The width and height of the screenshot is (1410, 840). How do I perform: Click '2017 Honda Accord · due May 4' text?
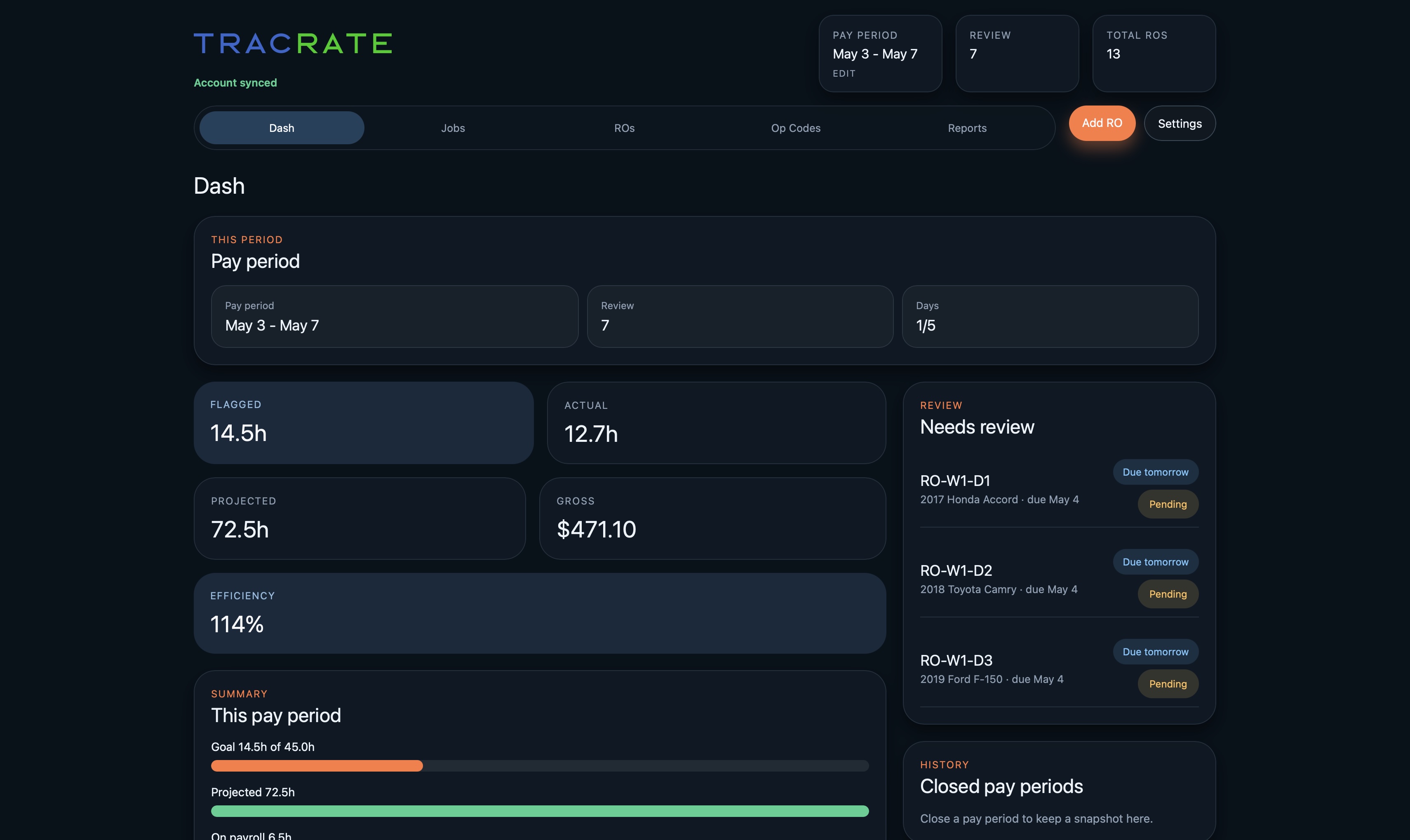tap(999, 500)
